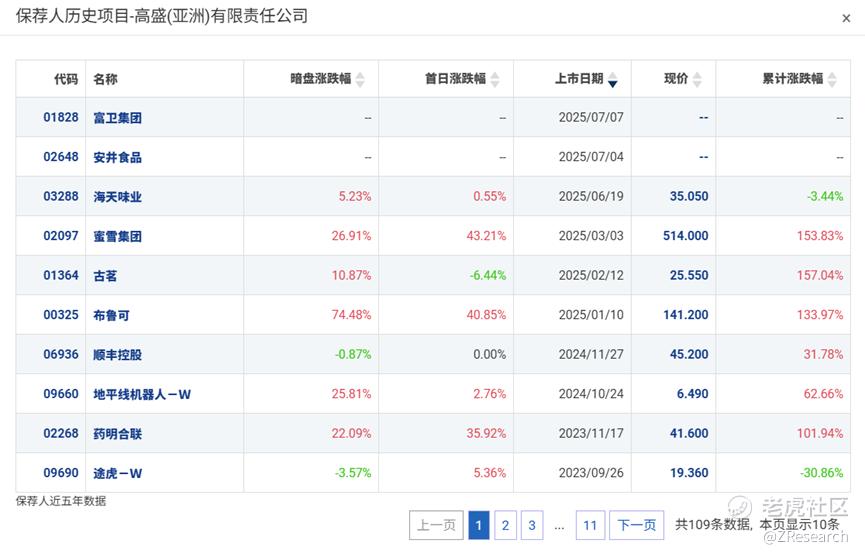Click current price 141.200 for 布鲁可
This screenshot has height=557, width=865.
point(686,315)
